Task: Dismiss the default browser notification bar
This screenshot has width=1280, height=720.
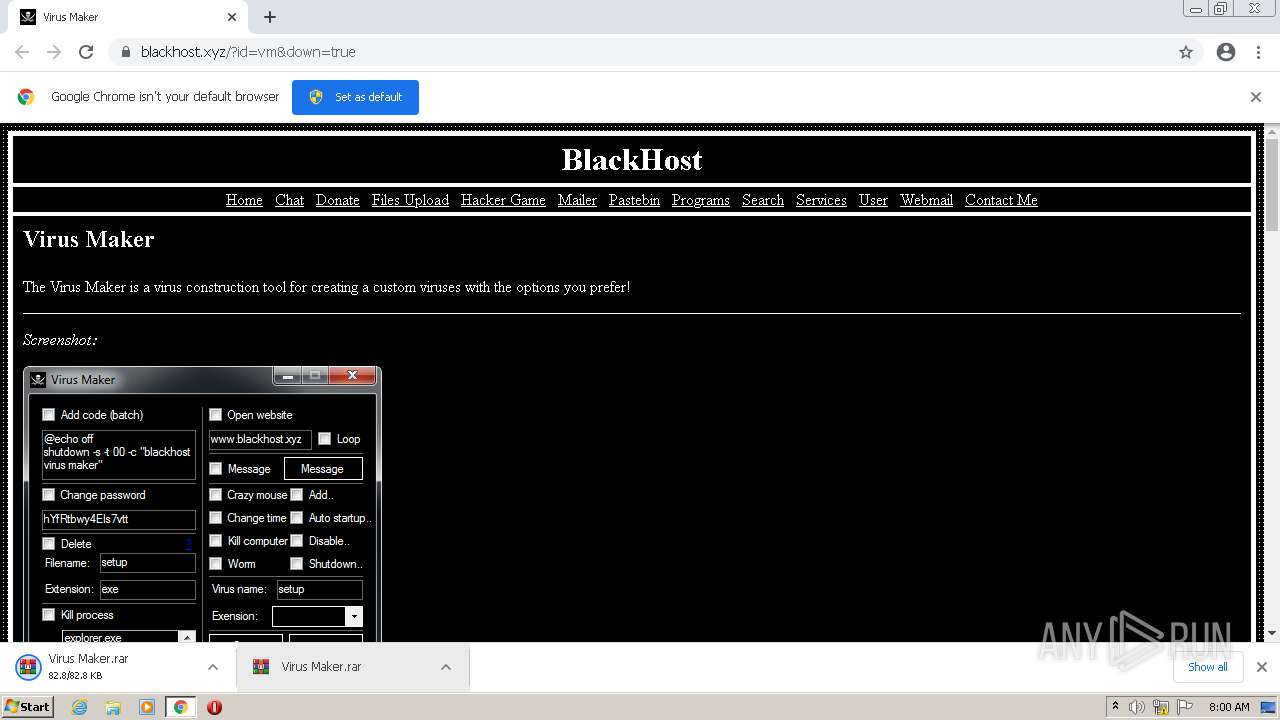Action: tap(1256, 97)
